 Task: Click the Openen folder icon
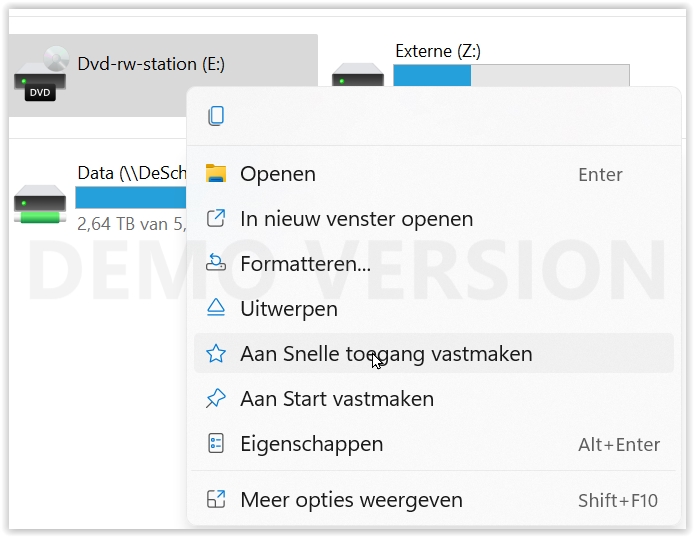pyautogui.click(x=216, y=174)
